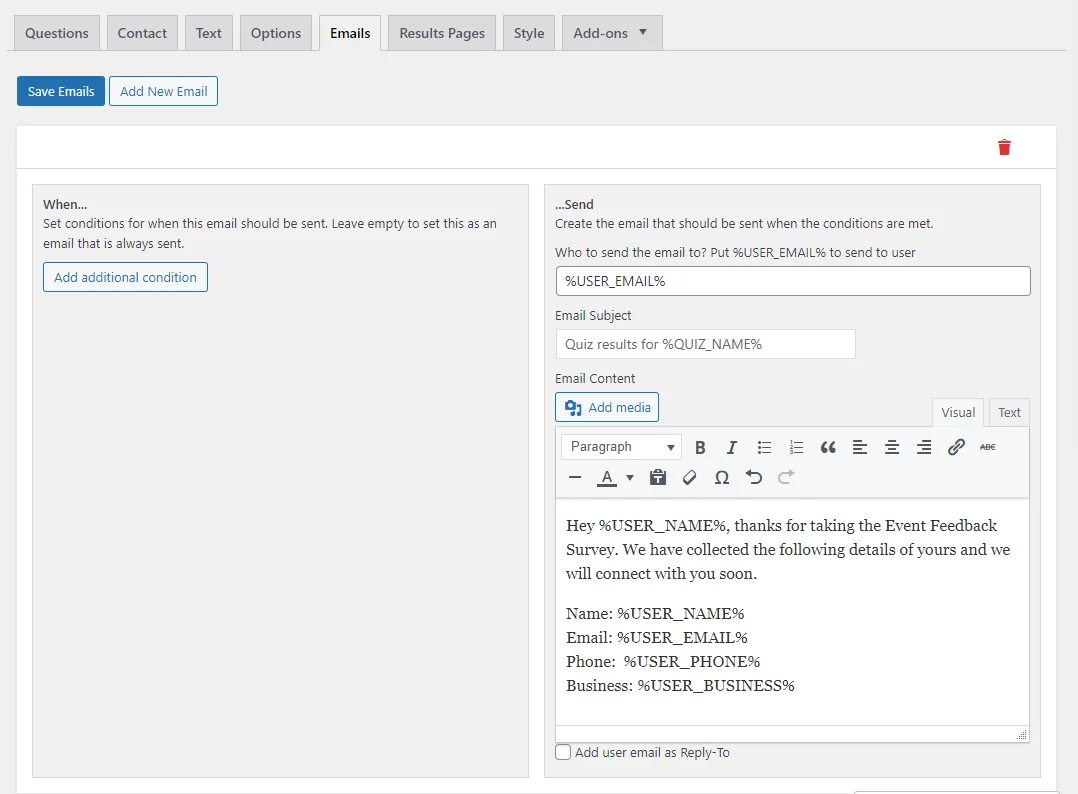Toggle italic formatting in the email editor
This screenshot has width=1078, height=794.
(732, 448)
